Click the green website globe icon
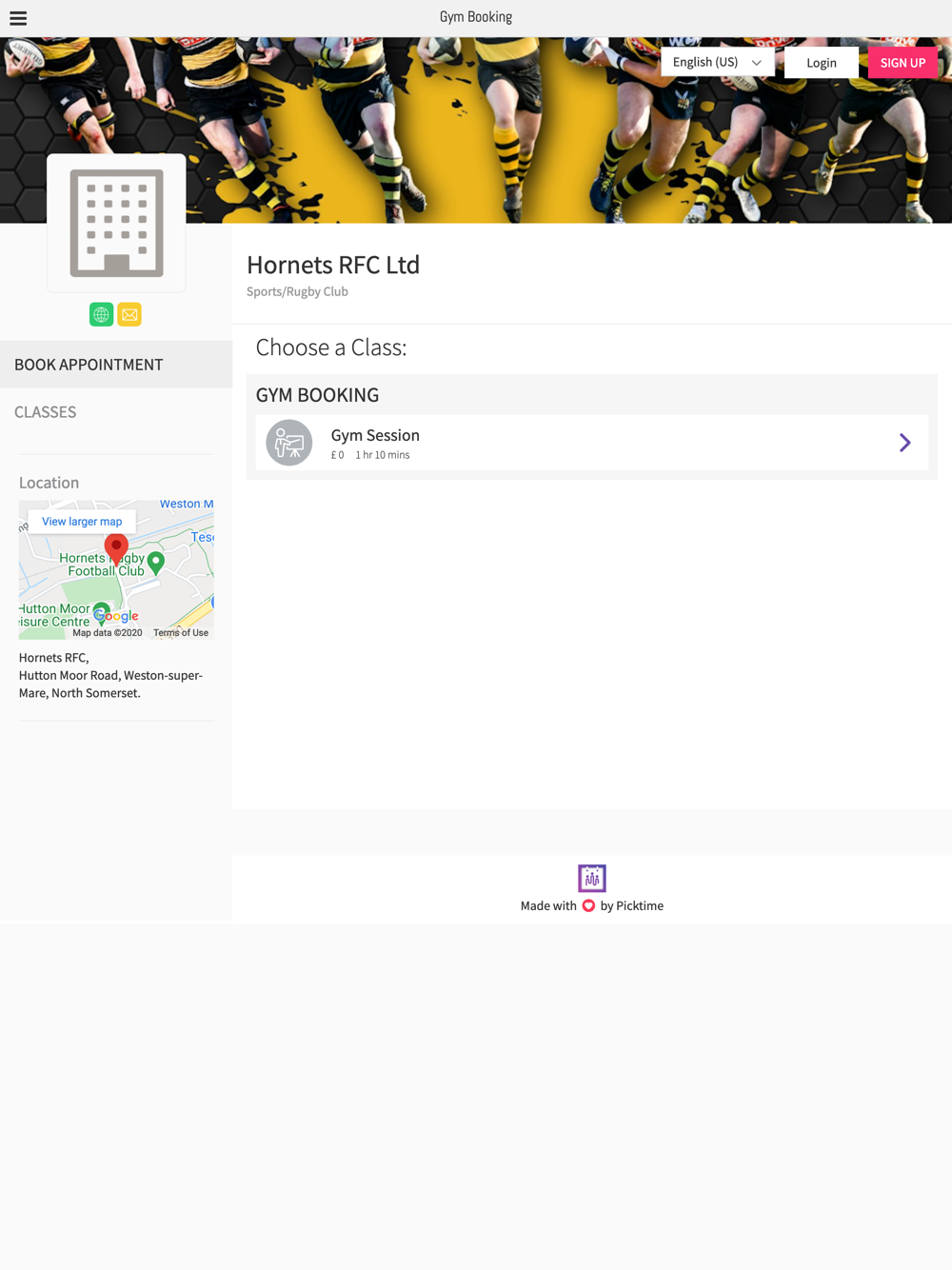 click(101, 314)
